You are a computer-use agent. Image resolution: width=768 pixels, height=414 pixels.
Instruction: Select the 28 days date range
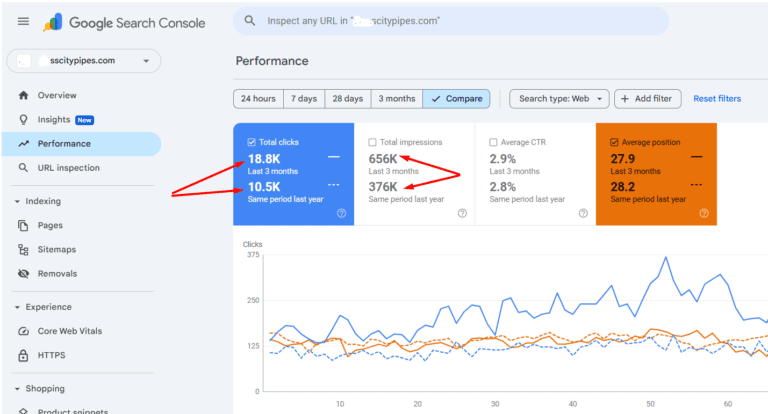coord(347,99)
